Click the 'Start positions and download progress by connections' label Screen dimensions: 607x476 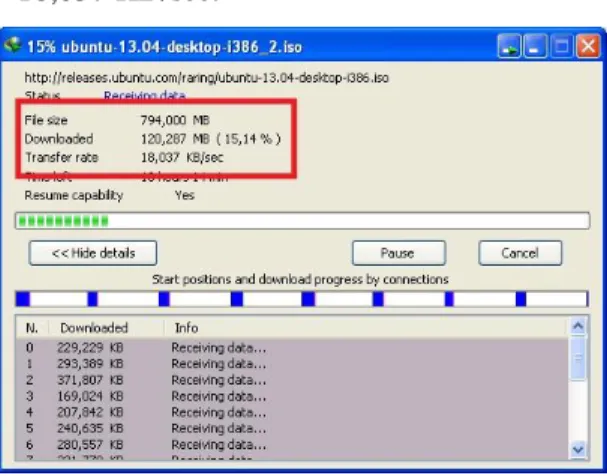[x=300, y=279]
